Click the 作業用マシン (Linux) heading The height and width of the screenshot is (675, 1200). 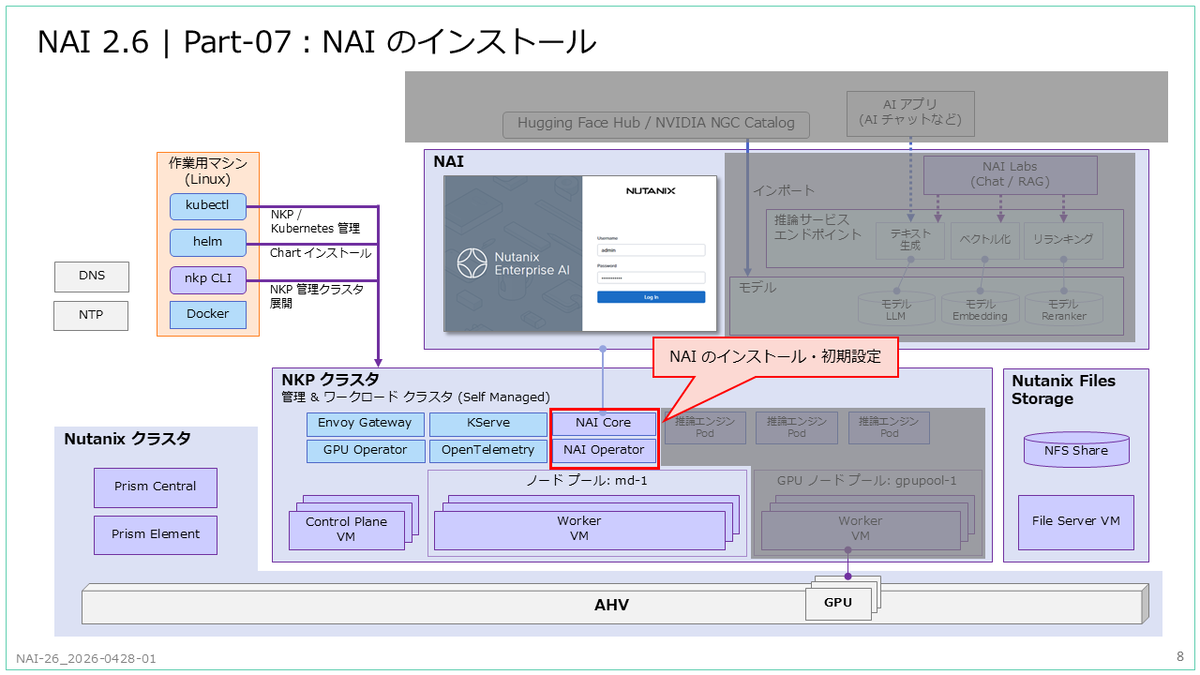(x=208, y=170)
